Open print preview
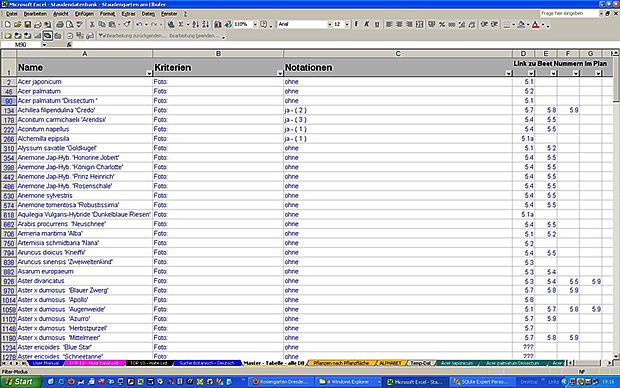The image size is (620, 388). (x=70, y=25)
